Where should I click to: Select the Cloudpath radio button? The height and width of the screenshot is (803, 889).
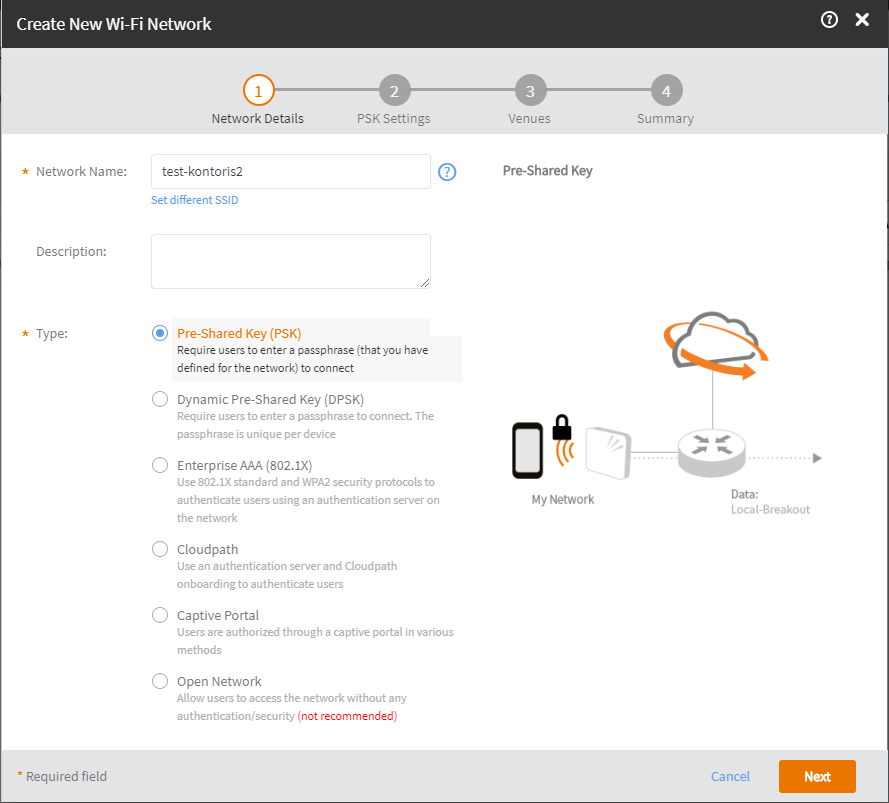click(160, 549)
